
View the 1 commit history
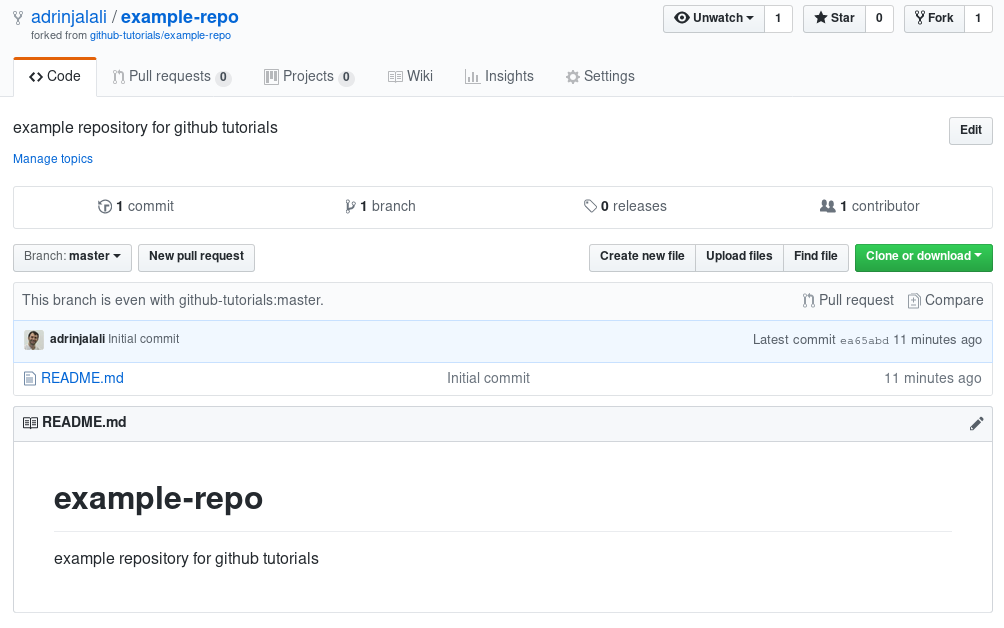(136, 206)
